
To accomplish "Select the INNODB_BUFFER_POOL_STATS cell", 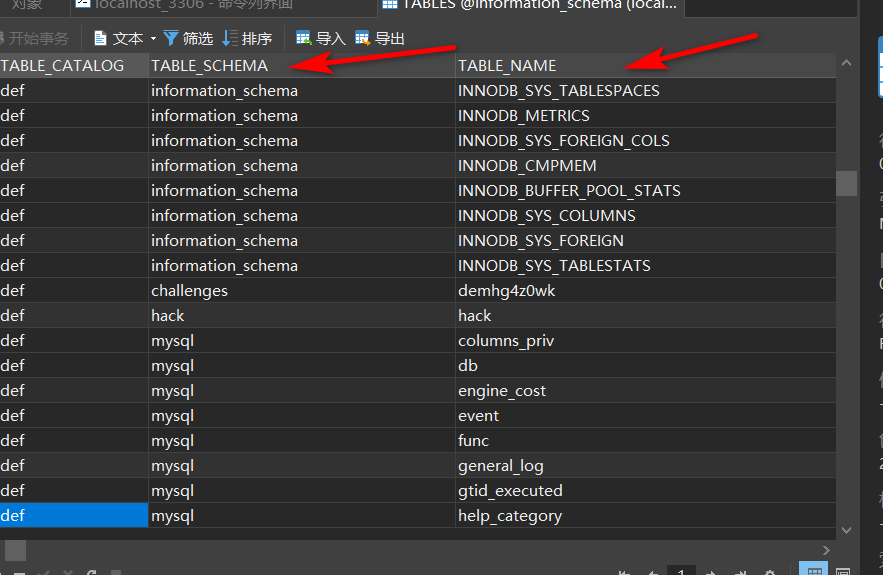I will [645, 190].
